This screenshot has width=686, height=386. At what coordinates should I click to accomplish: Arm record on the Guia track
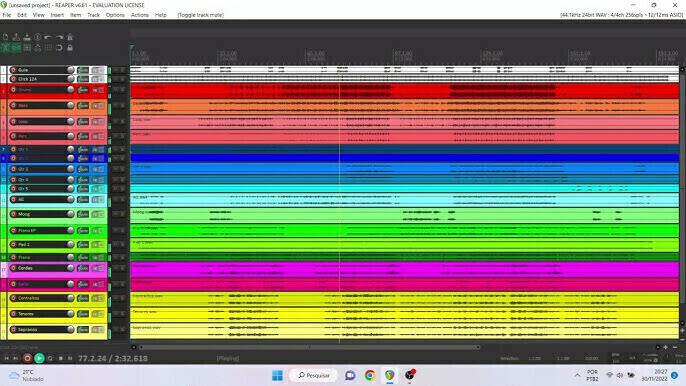pos(13,70)
